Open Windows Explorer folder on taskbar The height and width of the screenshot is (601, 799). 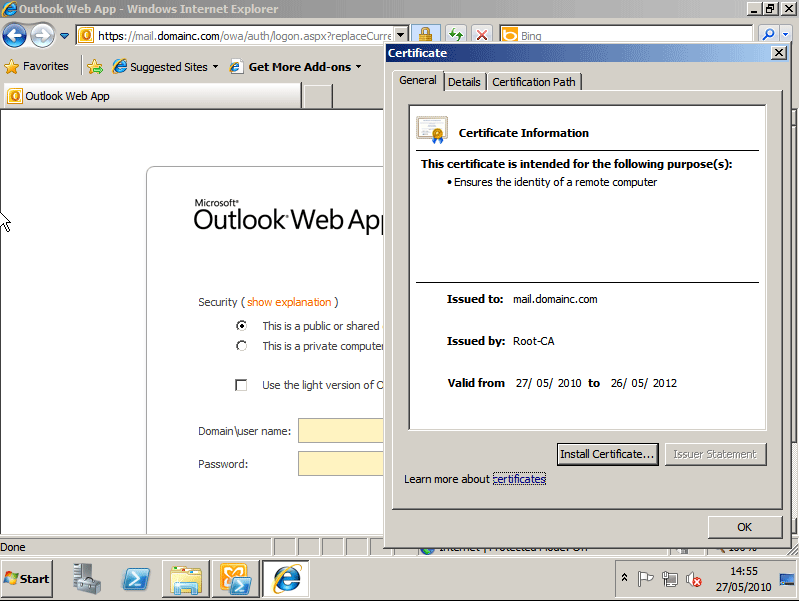(185, 579)
